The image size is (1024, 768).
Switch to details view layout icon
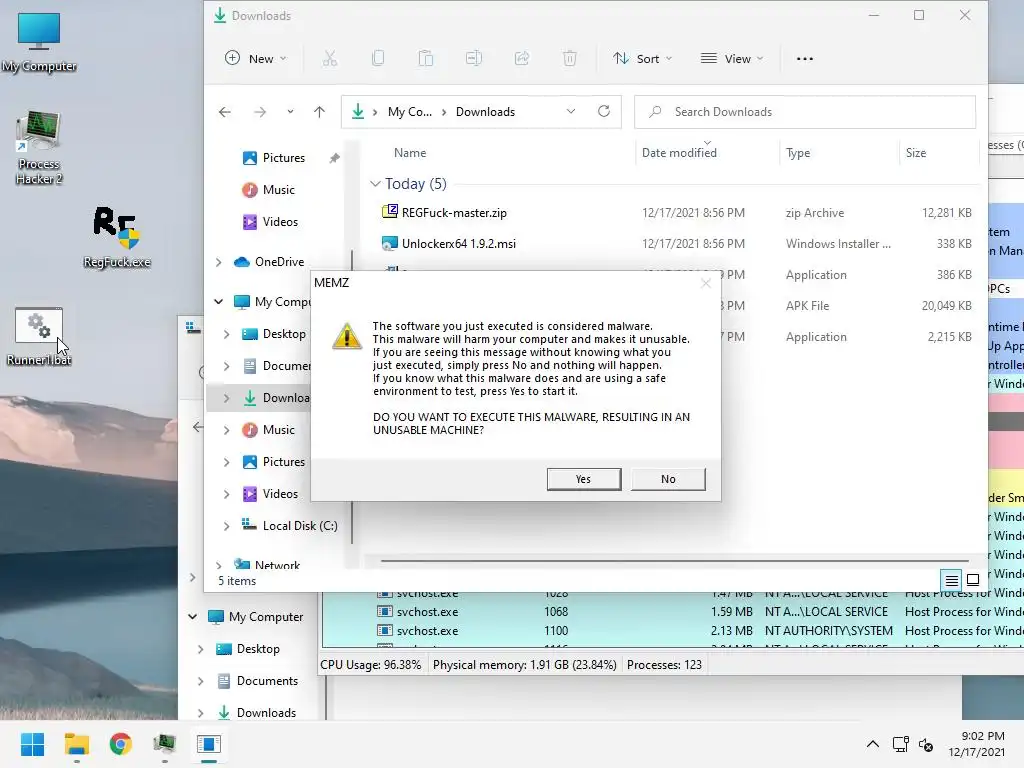(x=952, y=580)
